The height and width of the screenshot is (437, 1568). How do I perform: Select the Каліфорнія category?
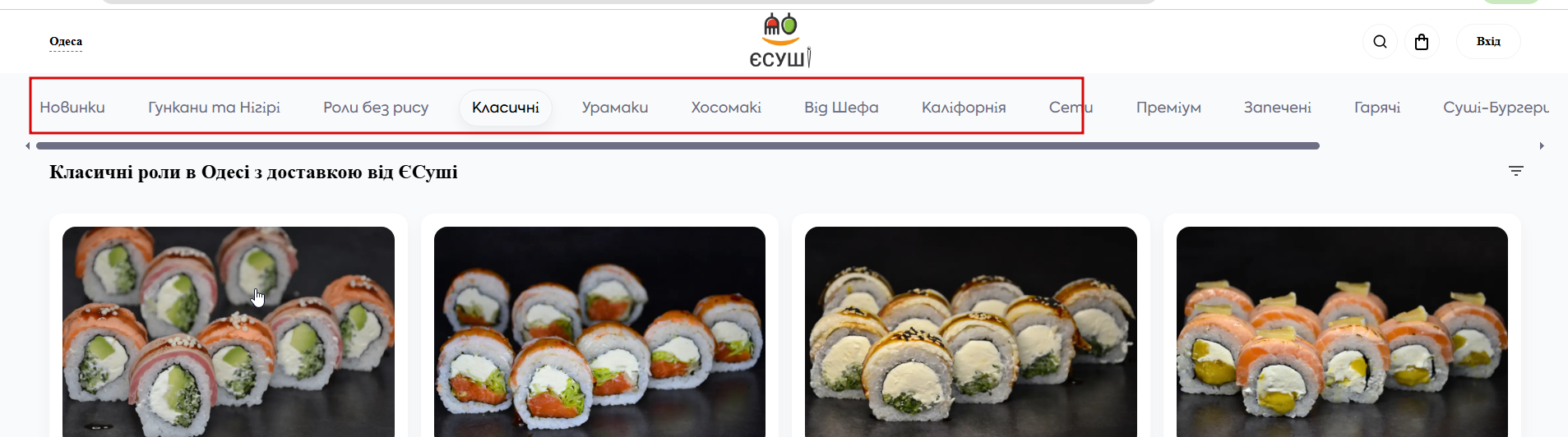[x=964, y=108]
